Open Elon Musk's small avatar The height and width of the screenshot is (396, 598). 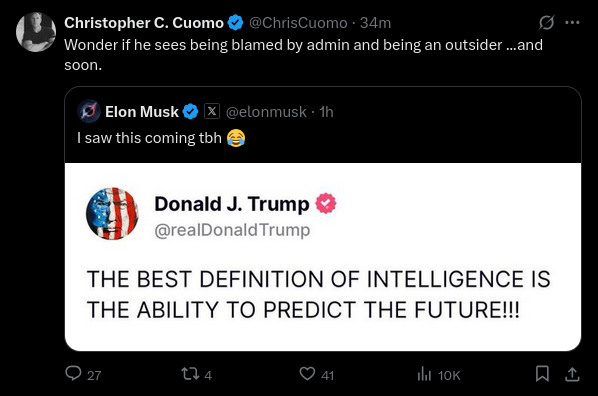click(89, 111)
